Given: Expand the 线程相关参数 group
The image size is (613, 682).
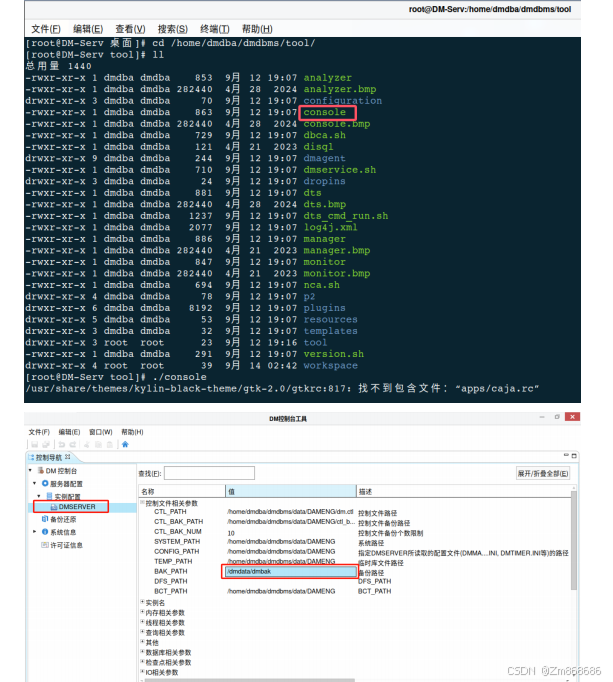Looking at the screenshot, I should 142,622.
